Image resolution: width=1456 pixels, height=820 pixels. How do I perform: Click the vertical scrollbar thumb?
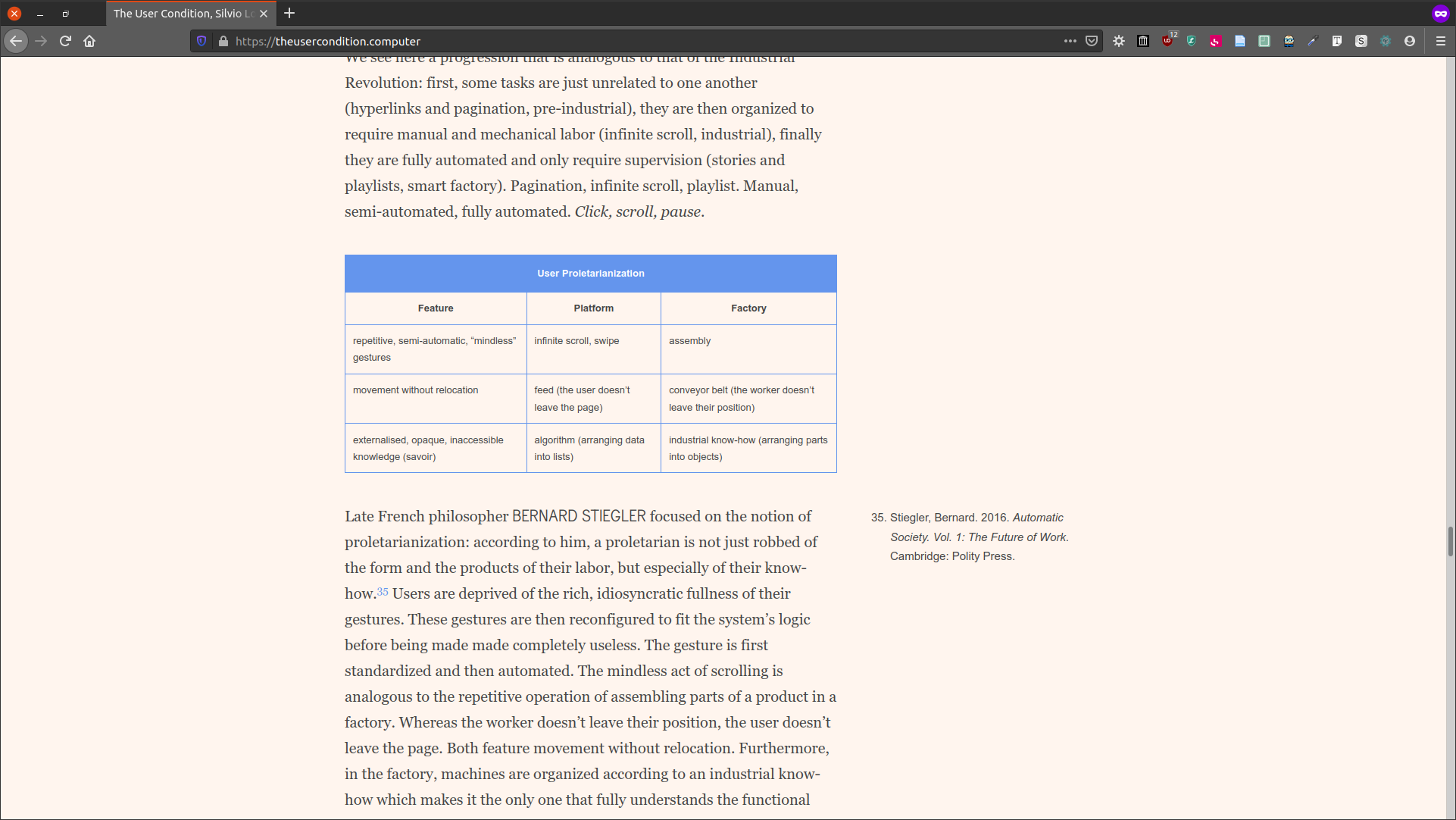[1450, 542]
